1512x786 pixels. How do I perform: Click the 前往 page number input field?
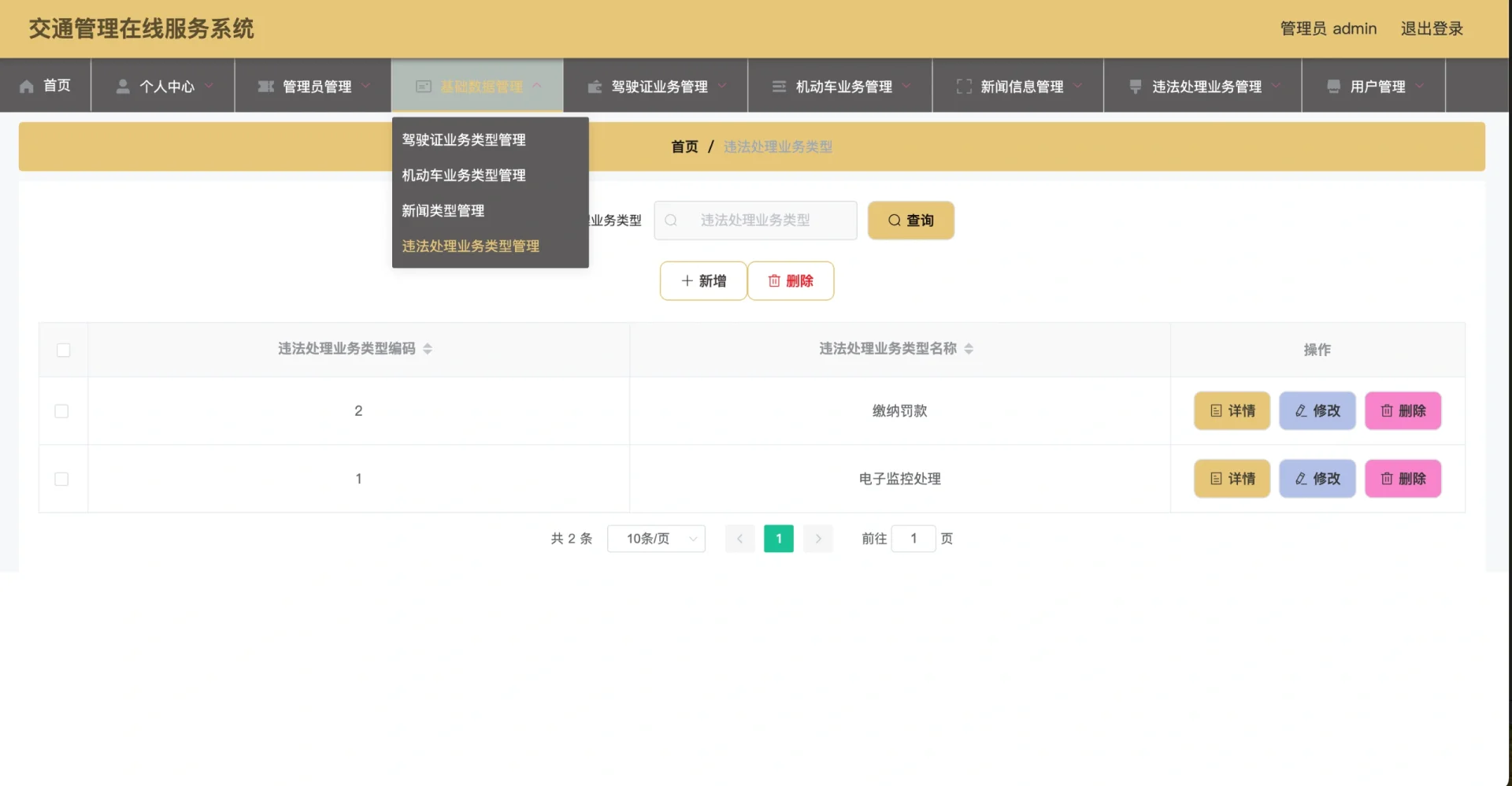913,539
